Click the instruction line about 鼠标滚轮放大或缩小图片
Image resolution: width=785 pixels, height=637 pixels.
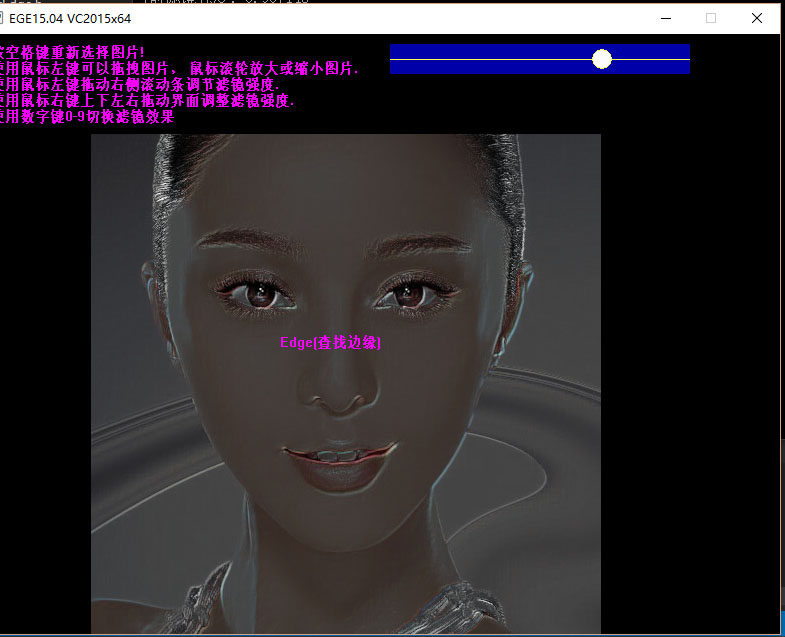pos(179,68)
